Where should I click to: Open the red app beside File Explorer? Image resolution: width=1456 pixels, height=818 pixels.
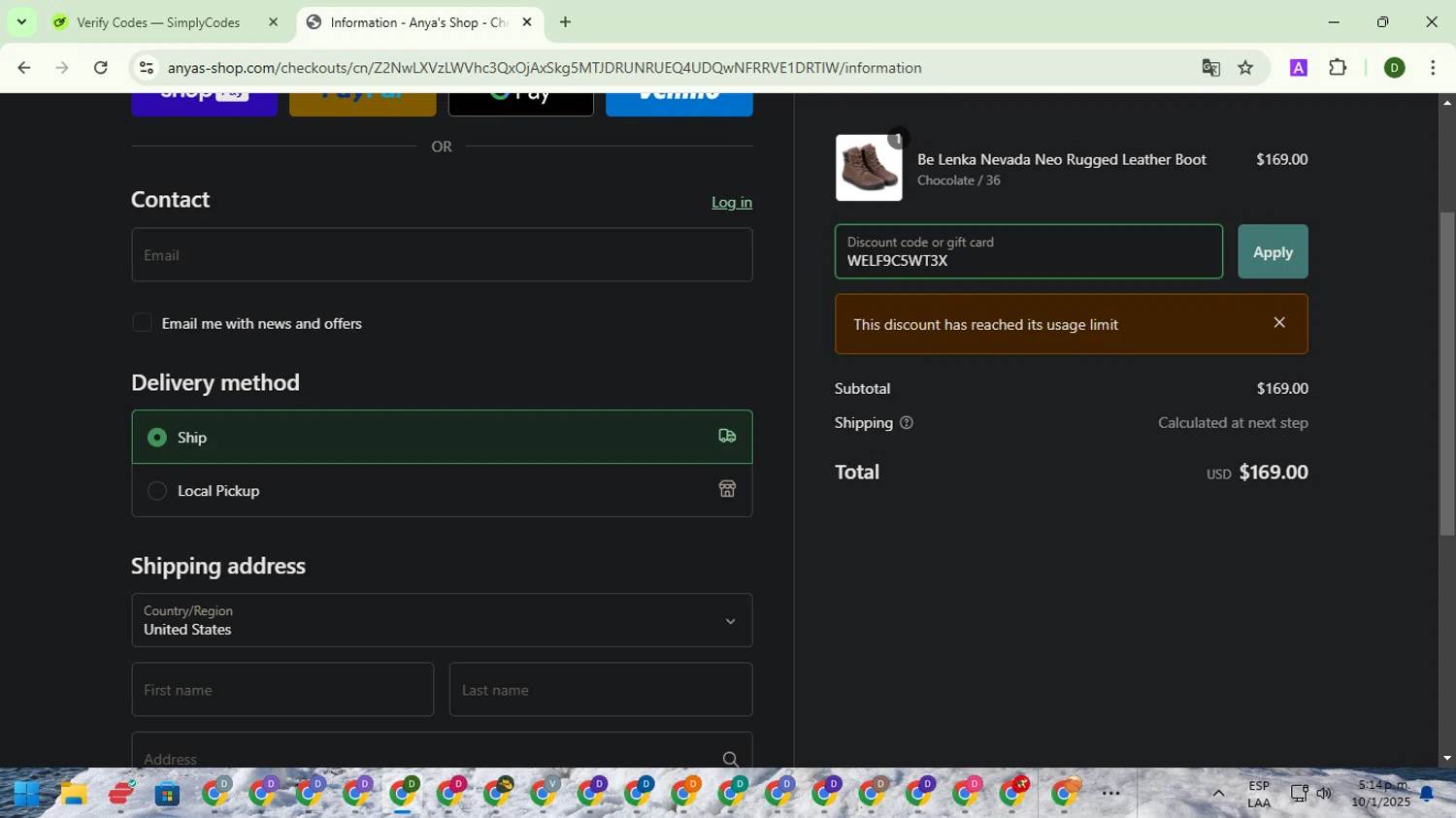(x=121, y=794)
